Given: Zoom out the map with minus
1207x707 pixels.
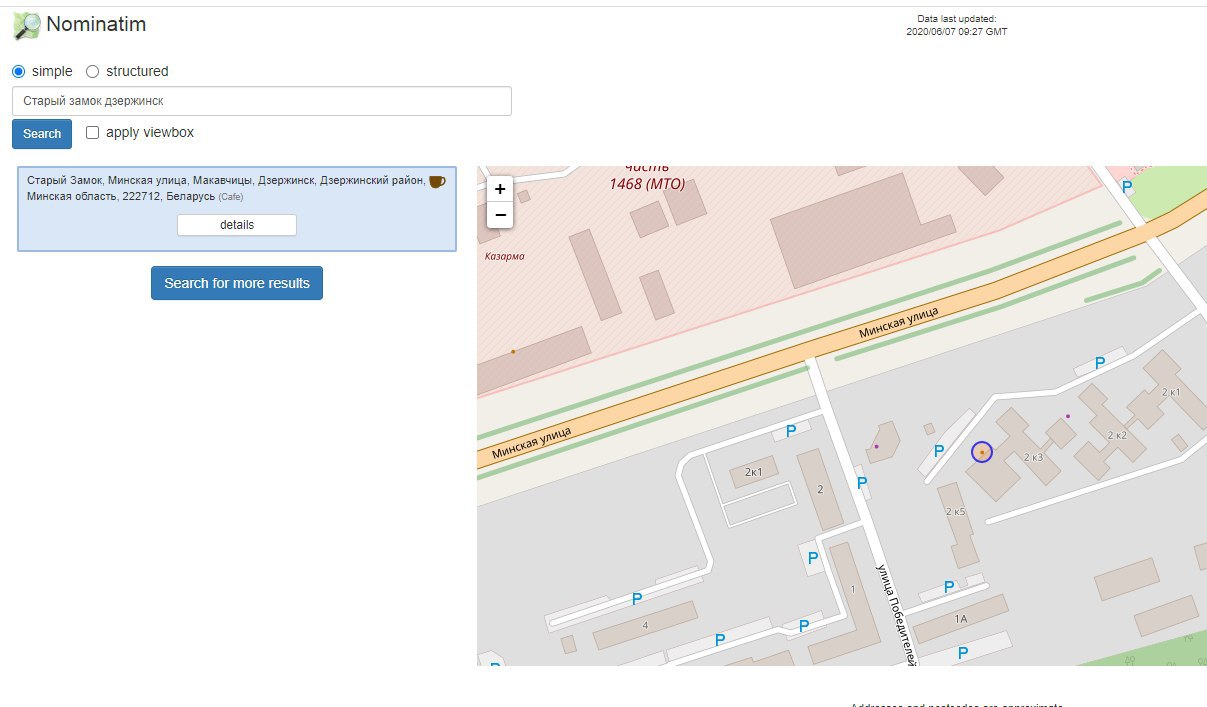Looking at the screenshot, I should (500, 214).
